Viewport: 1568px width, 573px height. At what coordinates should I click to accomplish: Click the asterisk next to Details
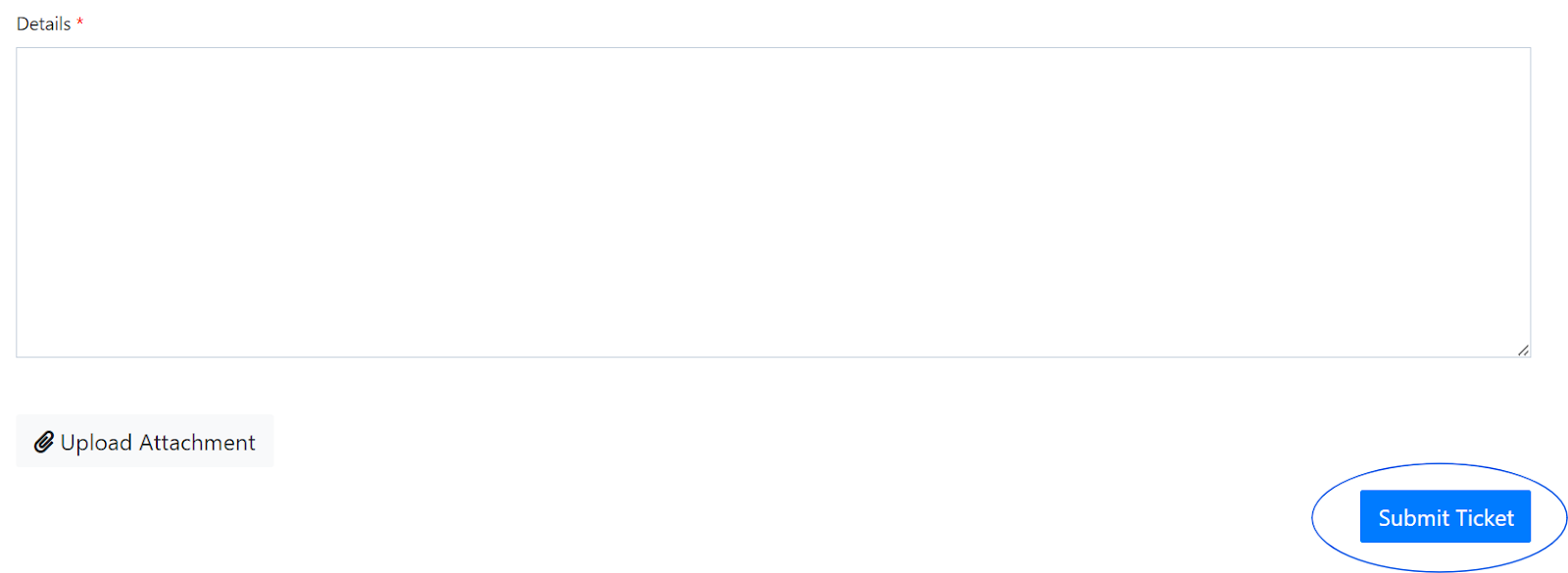(x=80, y=23)
